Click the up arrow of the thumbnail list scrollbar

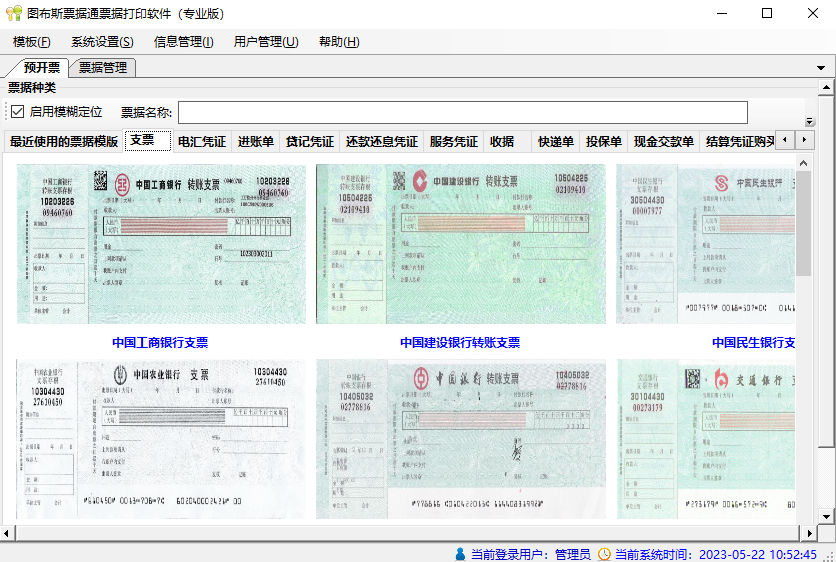pos(803,163)
